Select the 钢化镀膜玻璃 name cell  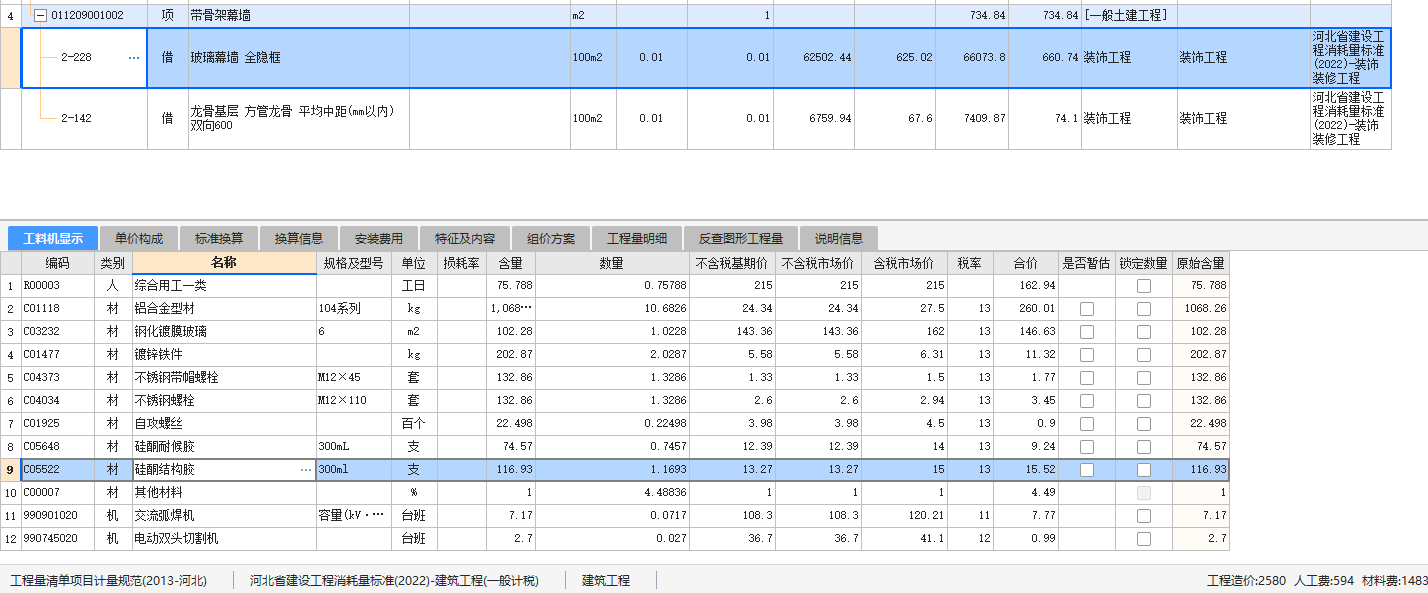click(224, 332)
